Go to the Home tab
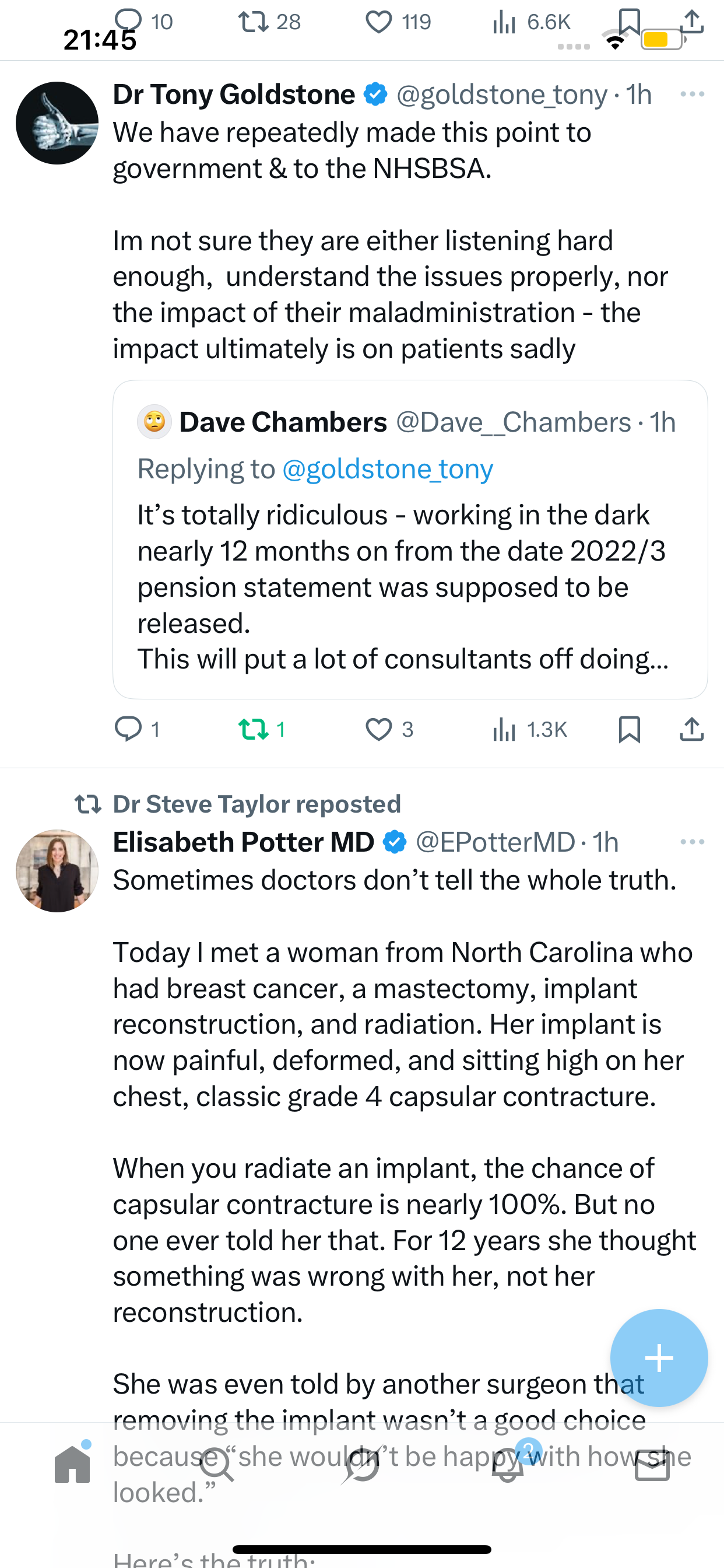724x1568 pixels. coord(72,1465)
